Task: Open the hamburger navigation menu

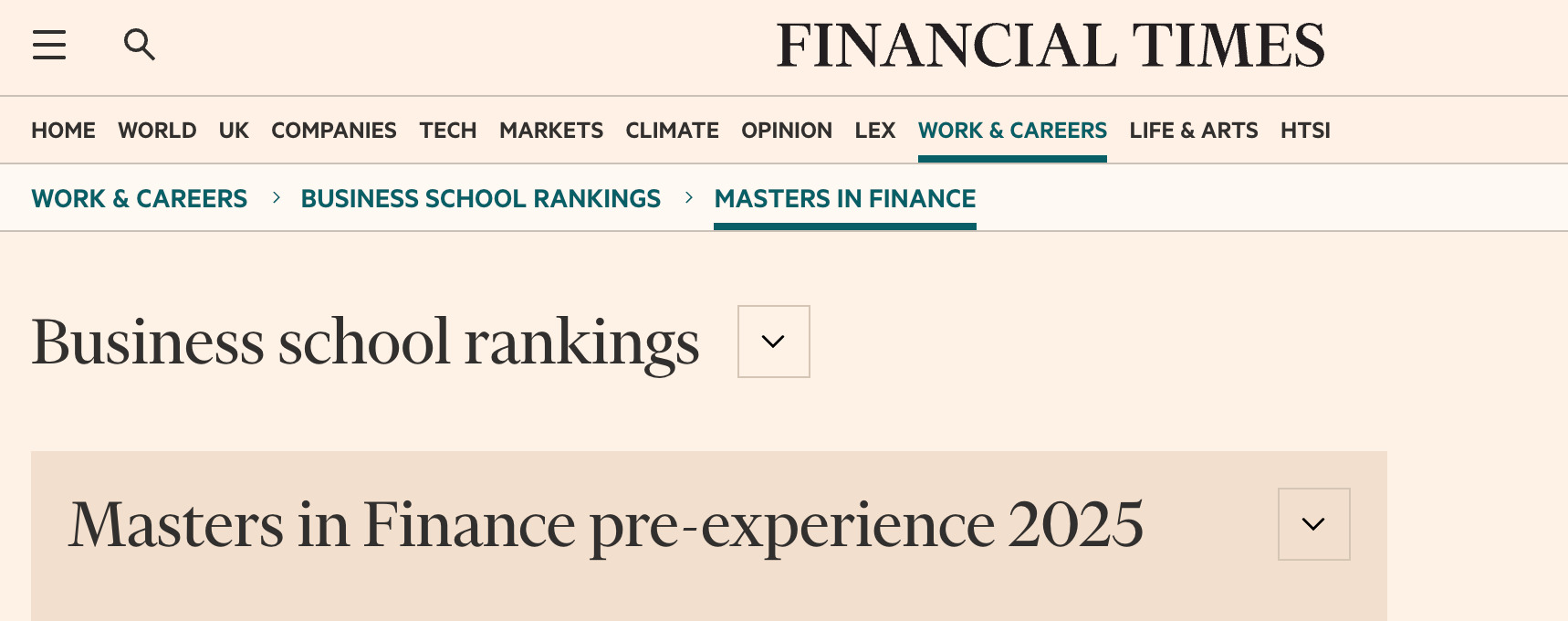Action: coord(49,46)
